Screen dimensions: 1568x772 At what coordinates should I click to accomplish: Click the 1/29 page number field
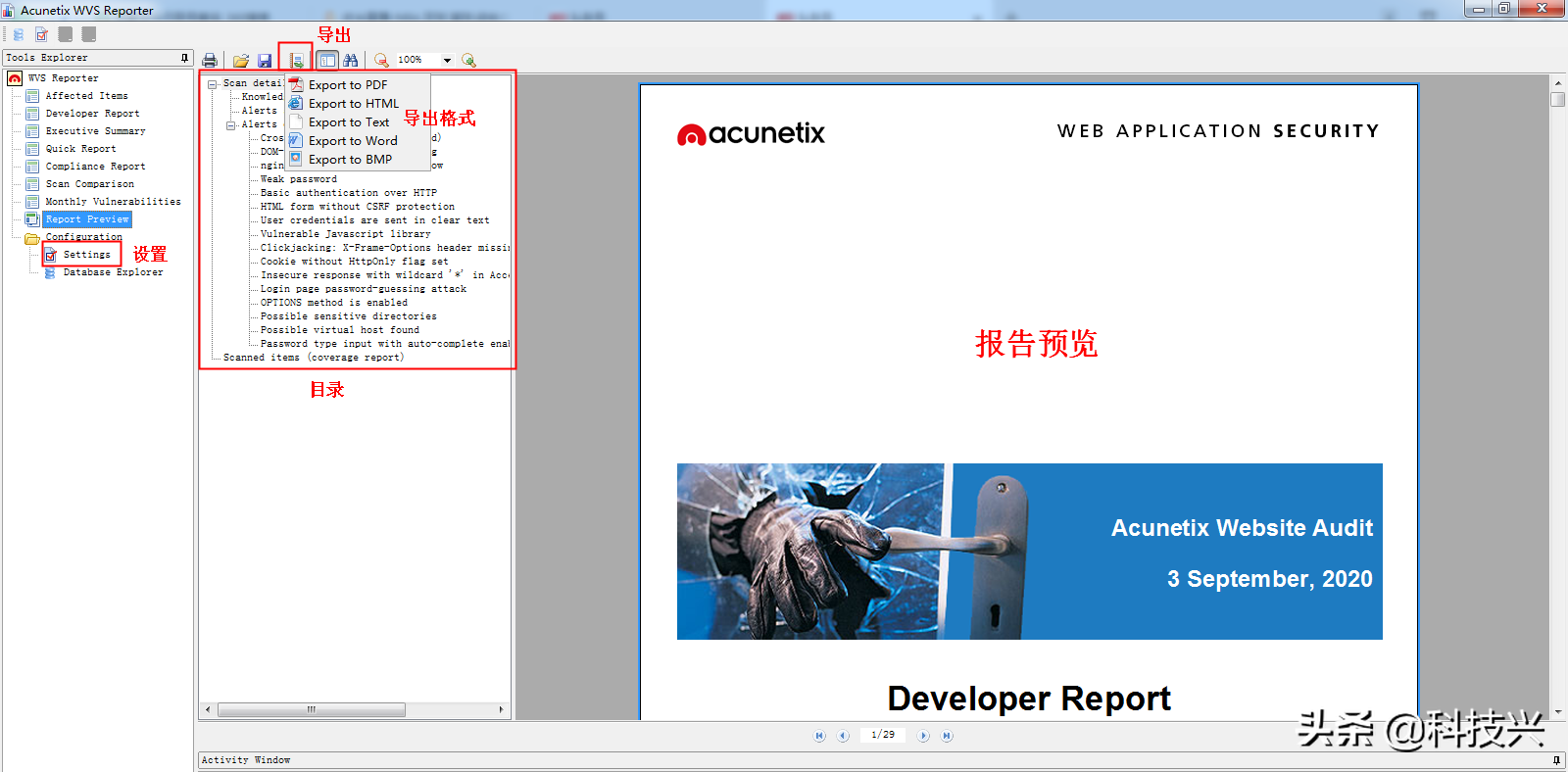tap(883, 735)
